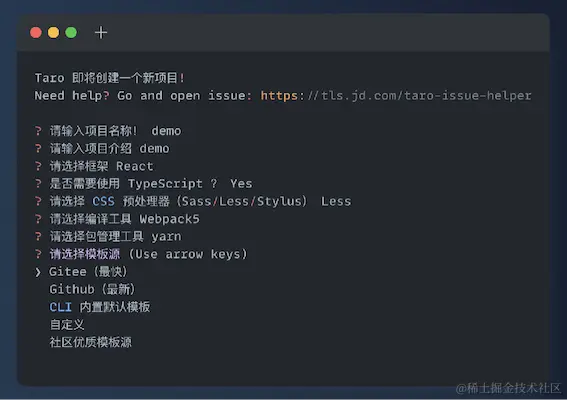
Task: Select the Gitee (最快) template source
Action: [x=88, y=272]
